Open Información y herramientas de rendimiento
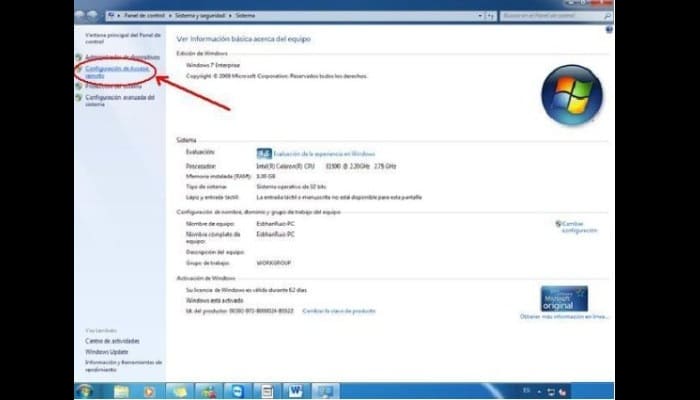 click(x=123, y=366)
